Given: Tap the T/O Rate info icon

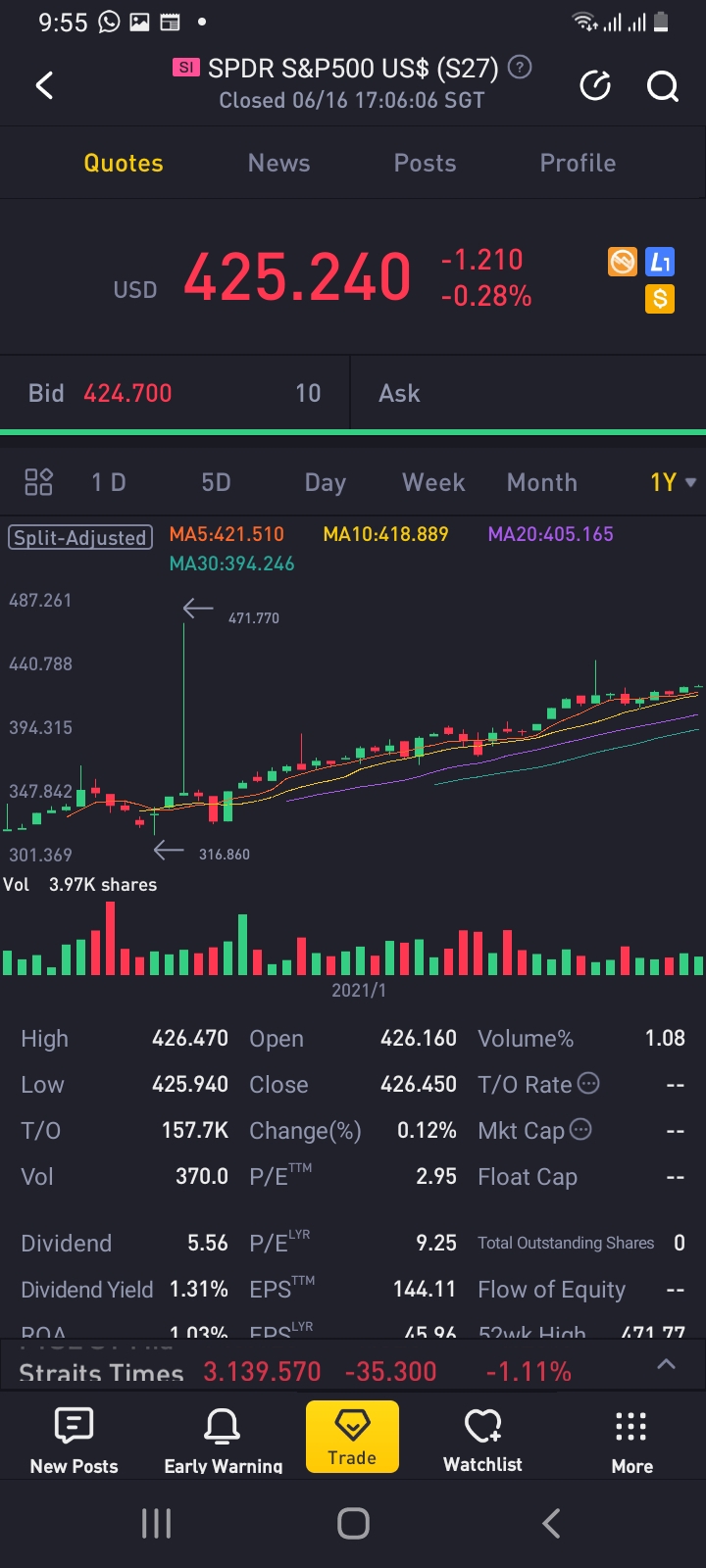Looking at the screenshot, I should click(588, 1083).
